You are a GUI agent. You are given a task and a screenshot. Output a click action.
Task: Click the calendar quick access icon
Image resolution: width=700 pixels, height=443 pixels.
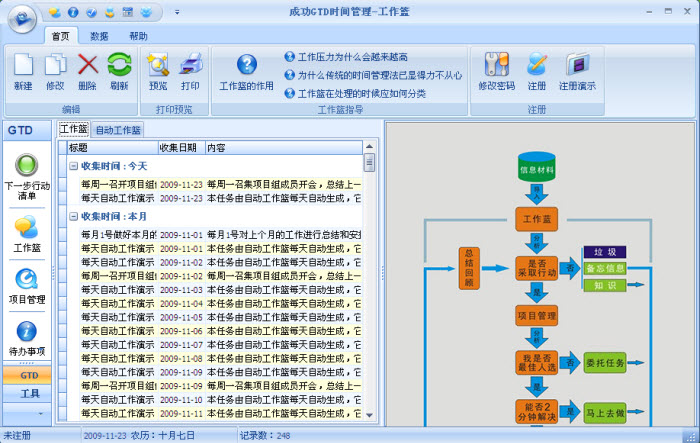pyautogui.click(x=128, y=13)
